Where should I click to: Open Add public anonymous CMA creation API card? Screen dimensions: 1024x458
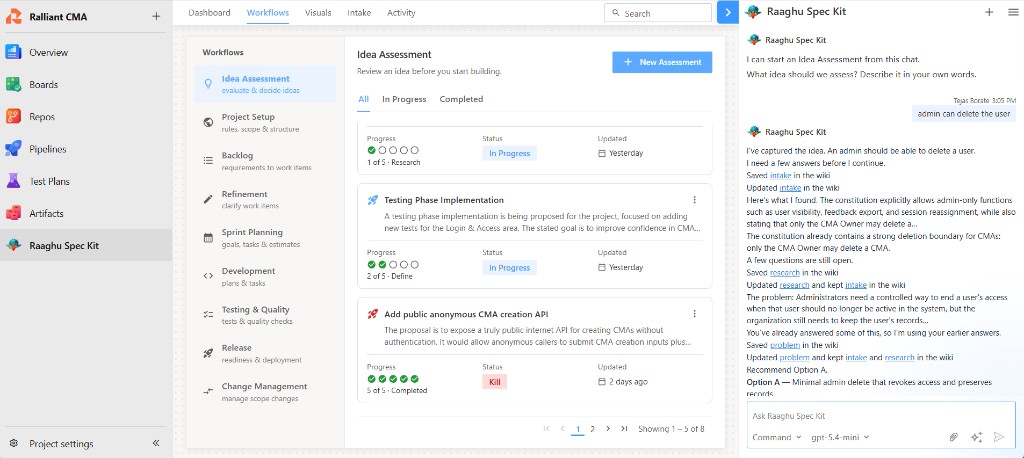click(x=466, y=314)
